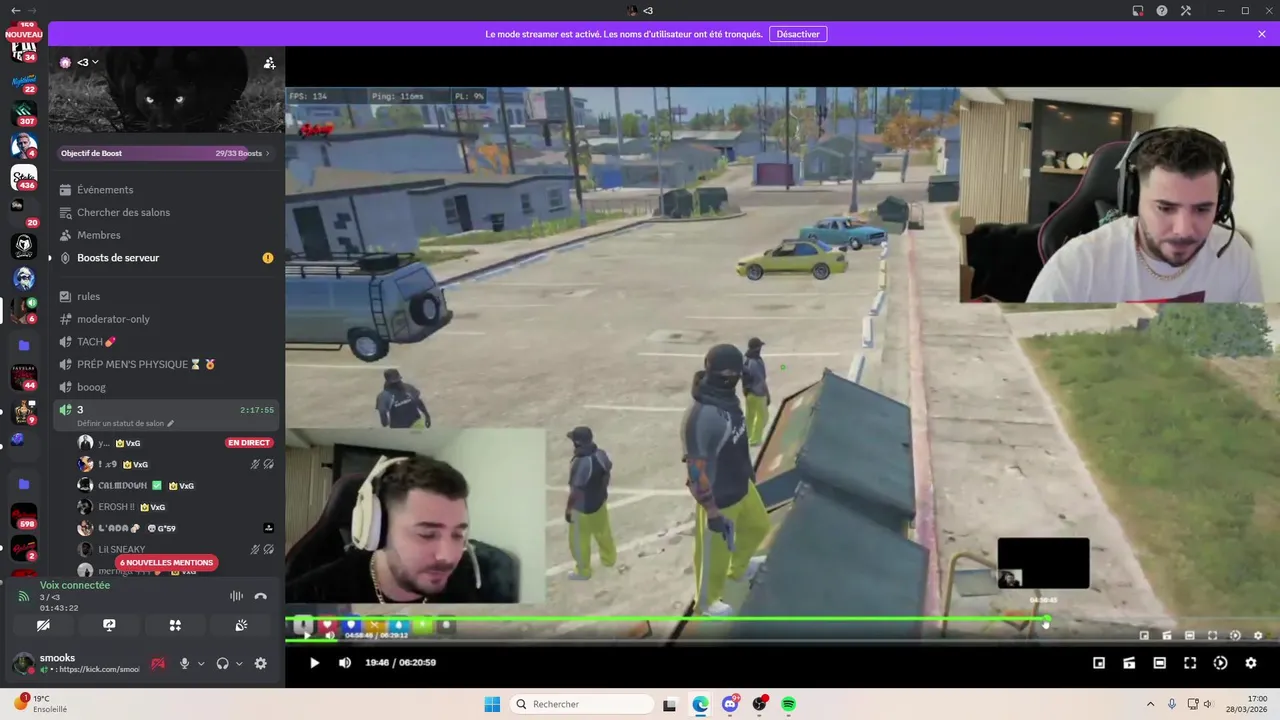Click the Windows Start button
The height and width of the screenshot is (720, 1280).
(x=492, y=704)
